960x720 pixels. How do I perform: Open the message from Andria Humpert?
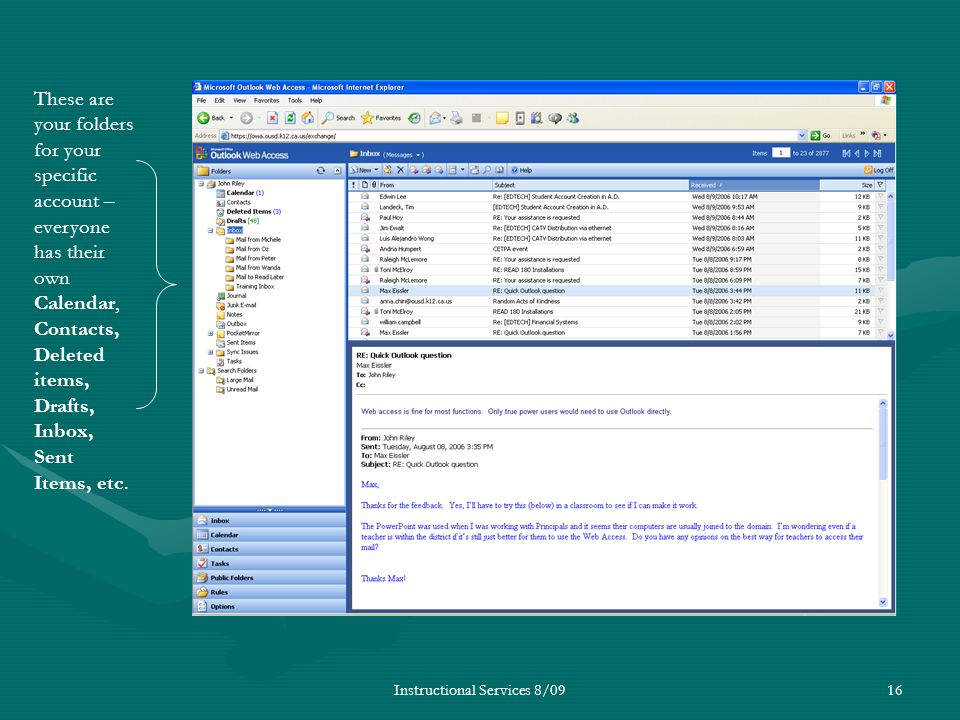(x=617, y=249)
